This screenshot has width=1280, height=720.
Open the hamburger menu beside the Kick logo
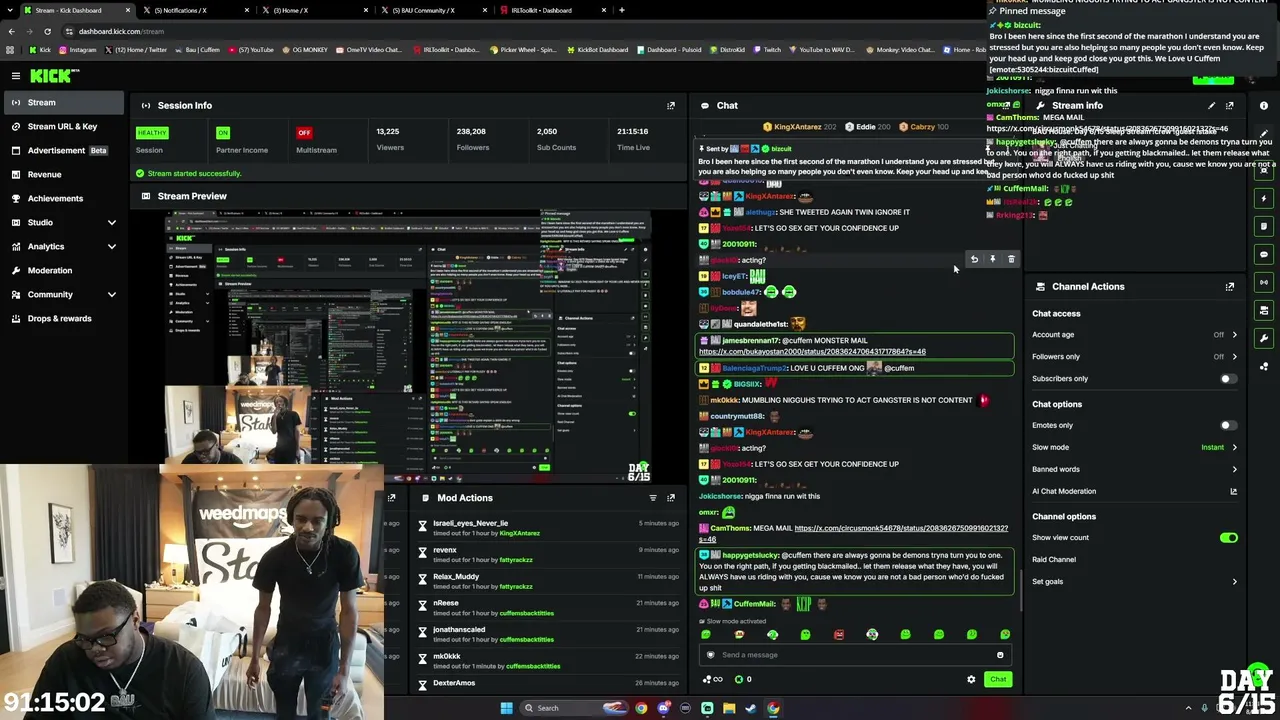pos(16,76)
